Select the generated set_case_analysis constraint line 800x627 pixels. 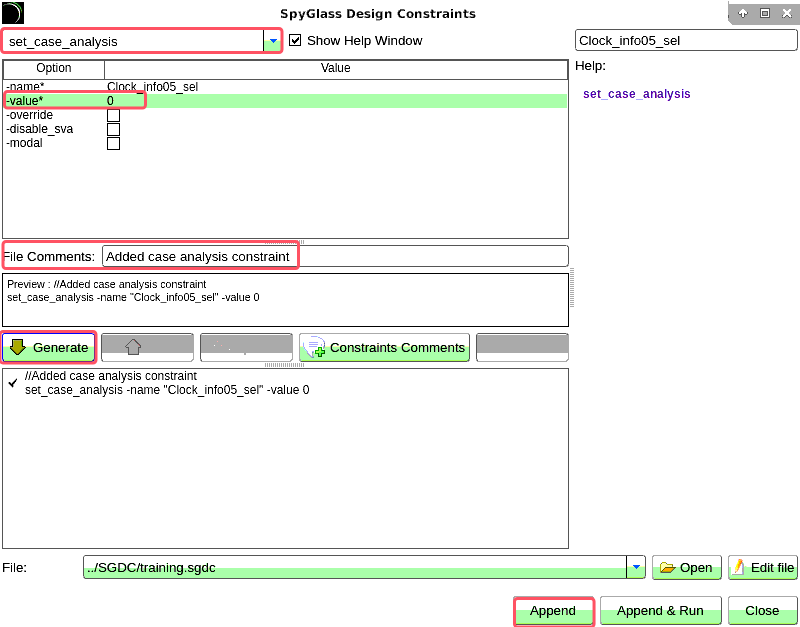click(x=167, y=390)
